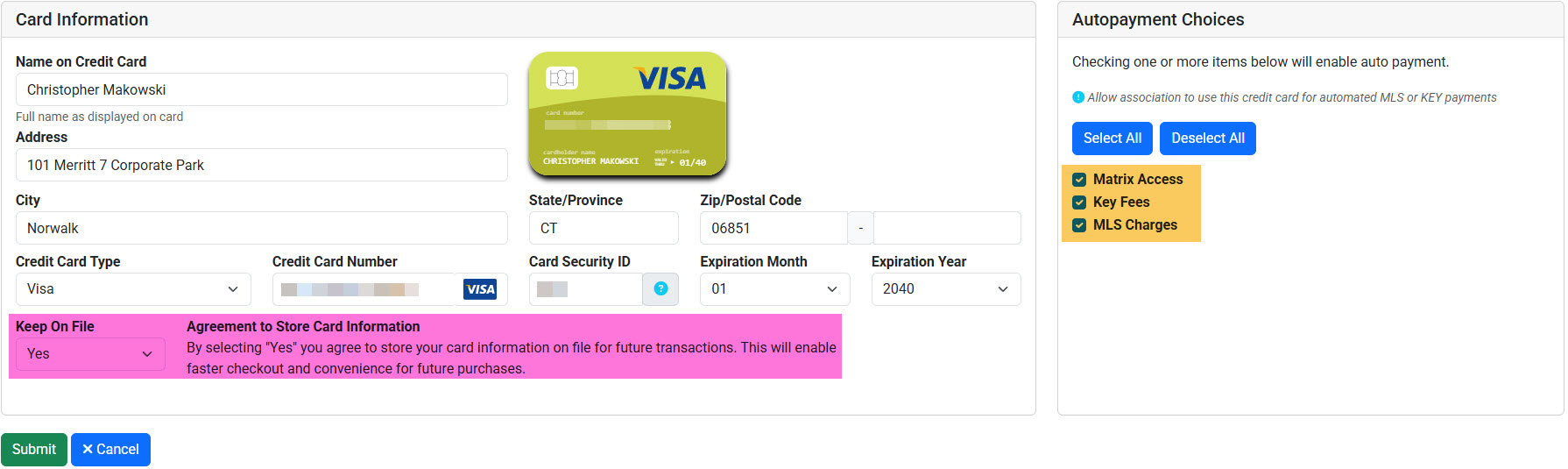Open the Credit Card Type dropdown
Screen dimensions: 1568x469
[133, 289]
